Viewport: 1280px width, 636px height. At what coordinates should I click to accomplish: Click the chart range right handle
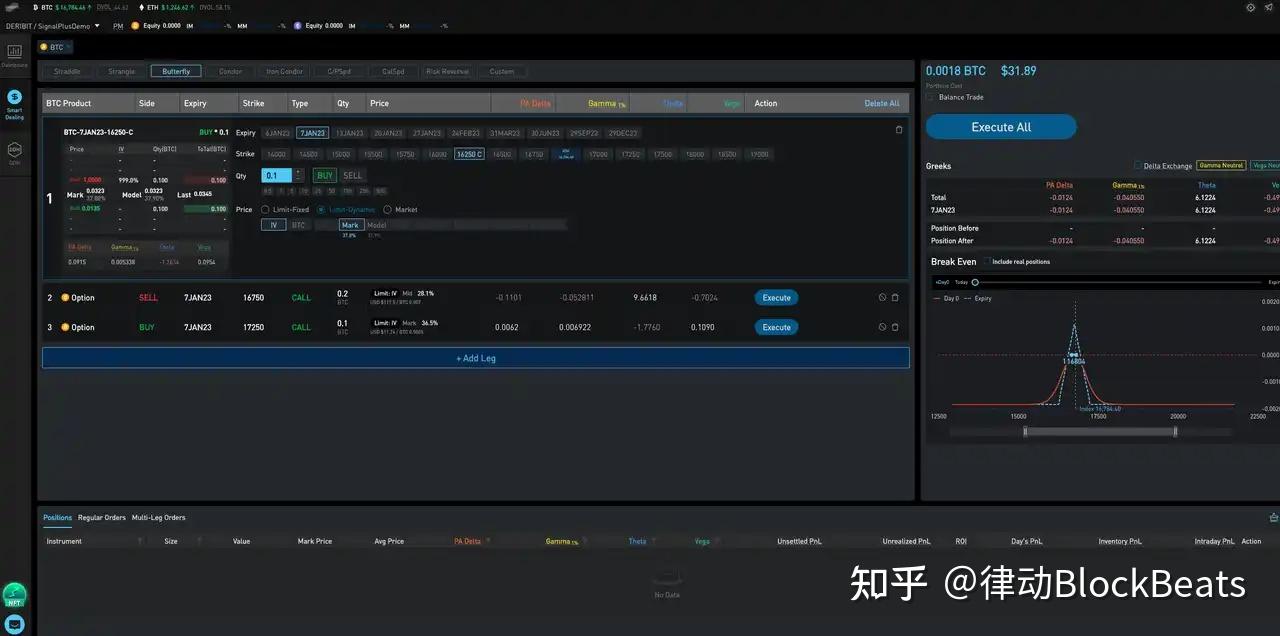pyautogui.click(x=1175, y=432)
